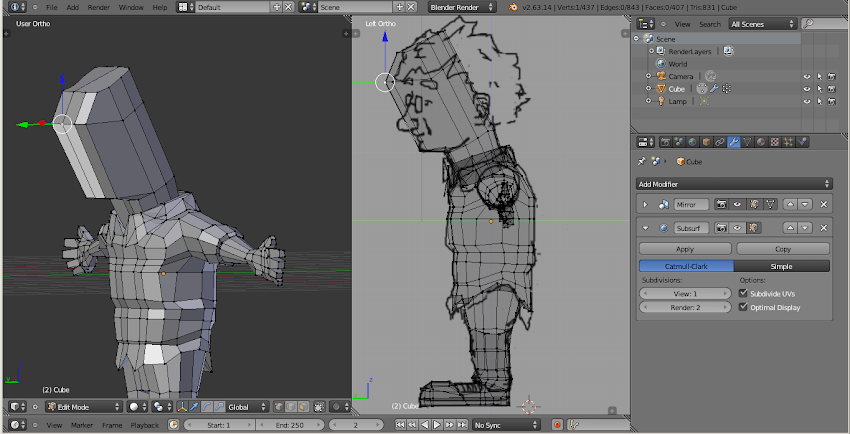Image resolution: width=850 pixels, height=434 pixels.
Task: Open the Object Constraints properties tab
Action: tap(720, 142)
